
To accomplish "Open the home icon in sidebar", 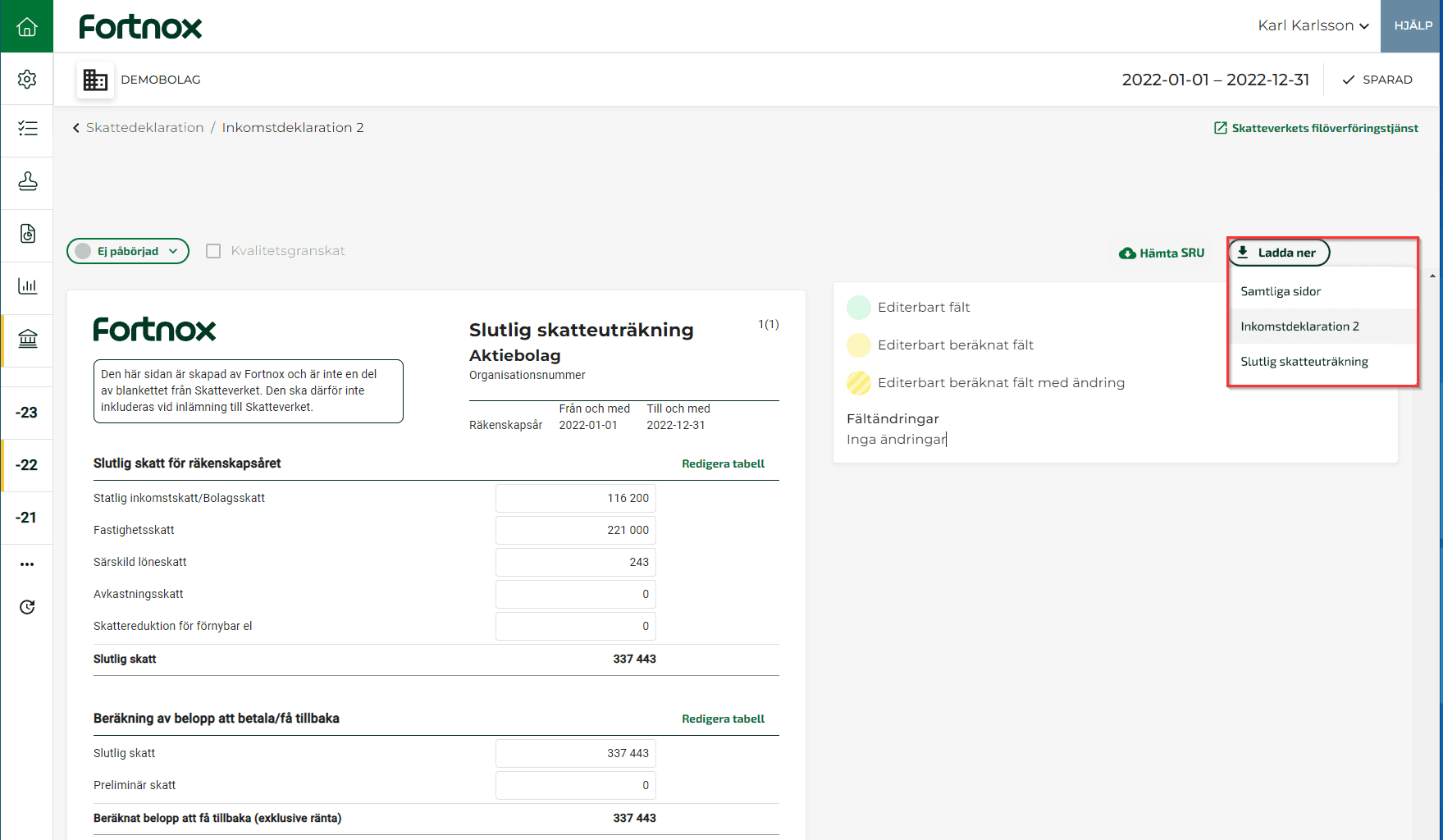I will (x=27, y=26).
